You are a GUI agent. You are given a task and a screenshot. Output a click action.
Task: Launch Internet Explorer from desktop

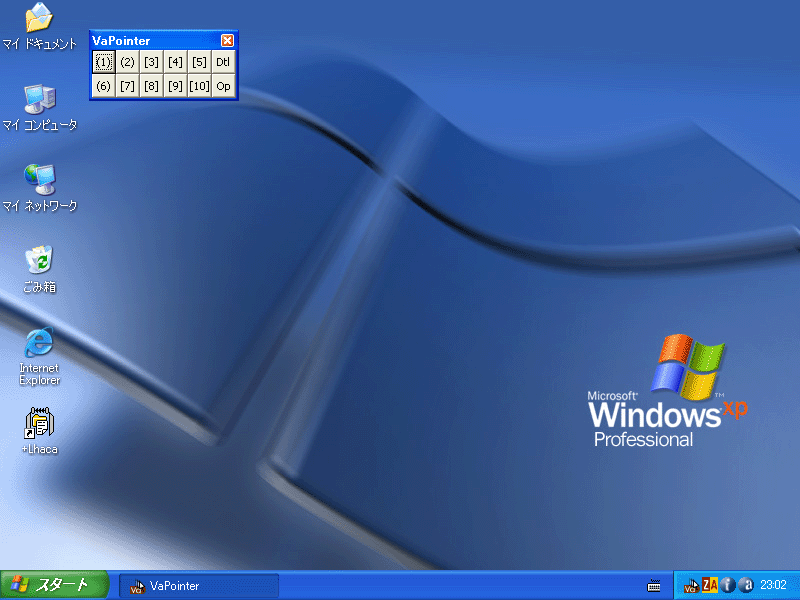click(x=39, y=343)
